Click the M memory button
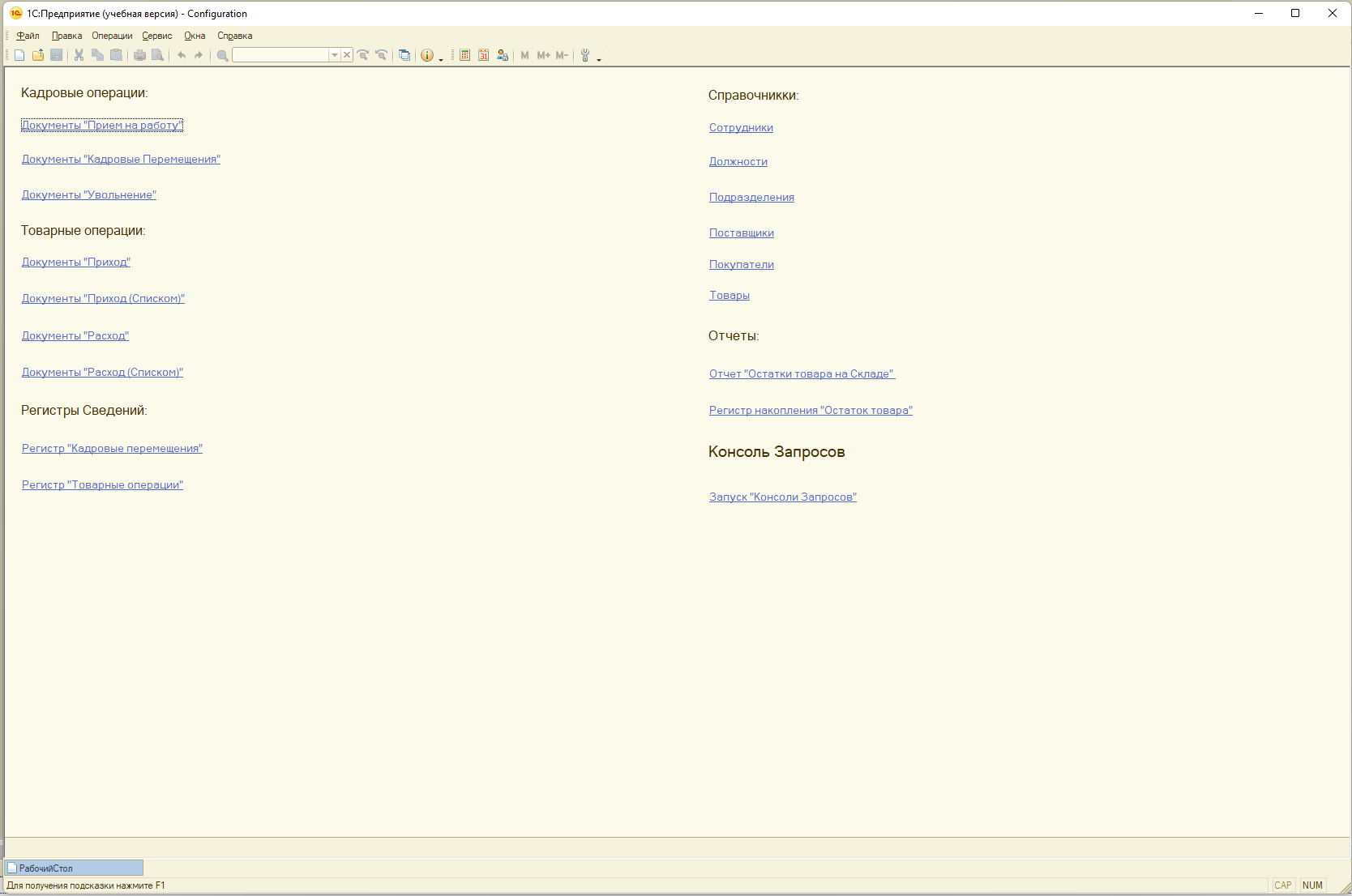 (x=525, y=55)
